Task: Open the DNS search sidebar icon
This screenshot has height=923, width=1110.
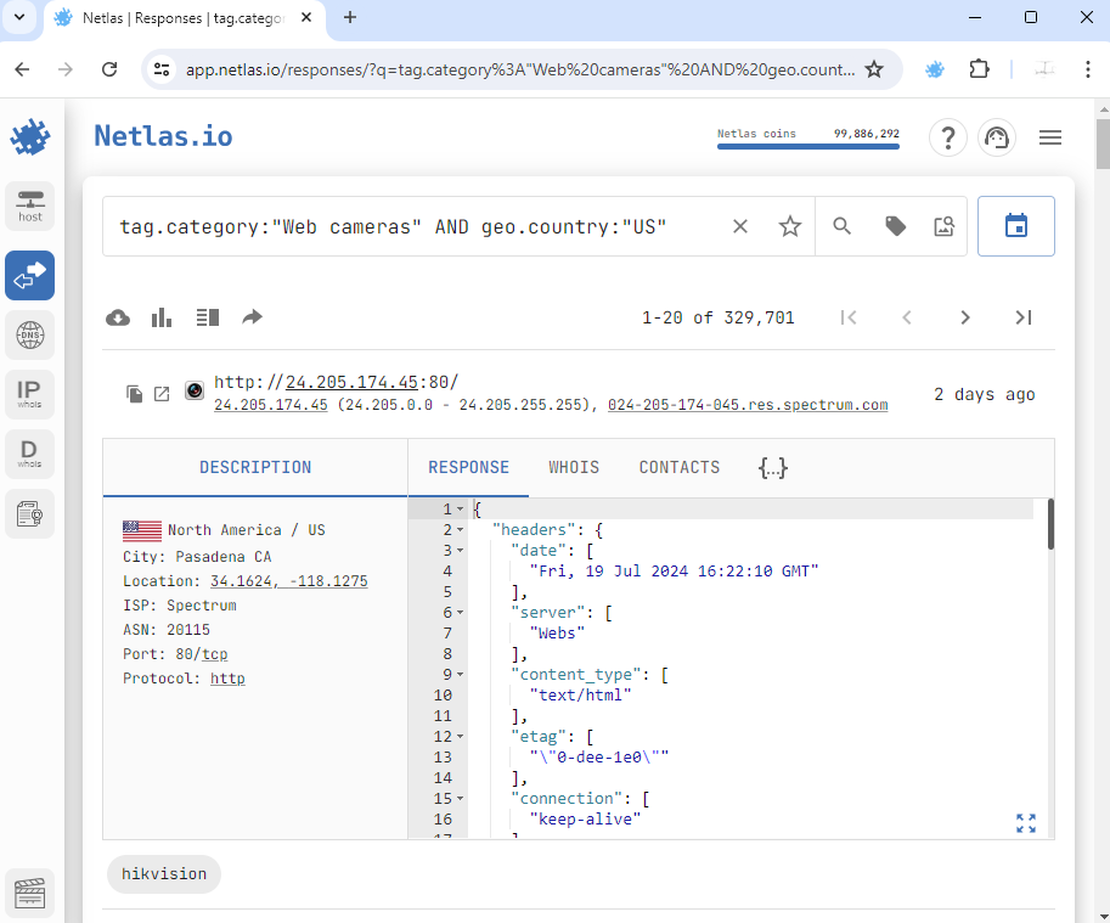Action: click(30, 335)
